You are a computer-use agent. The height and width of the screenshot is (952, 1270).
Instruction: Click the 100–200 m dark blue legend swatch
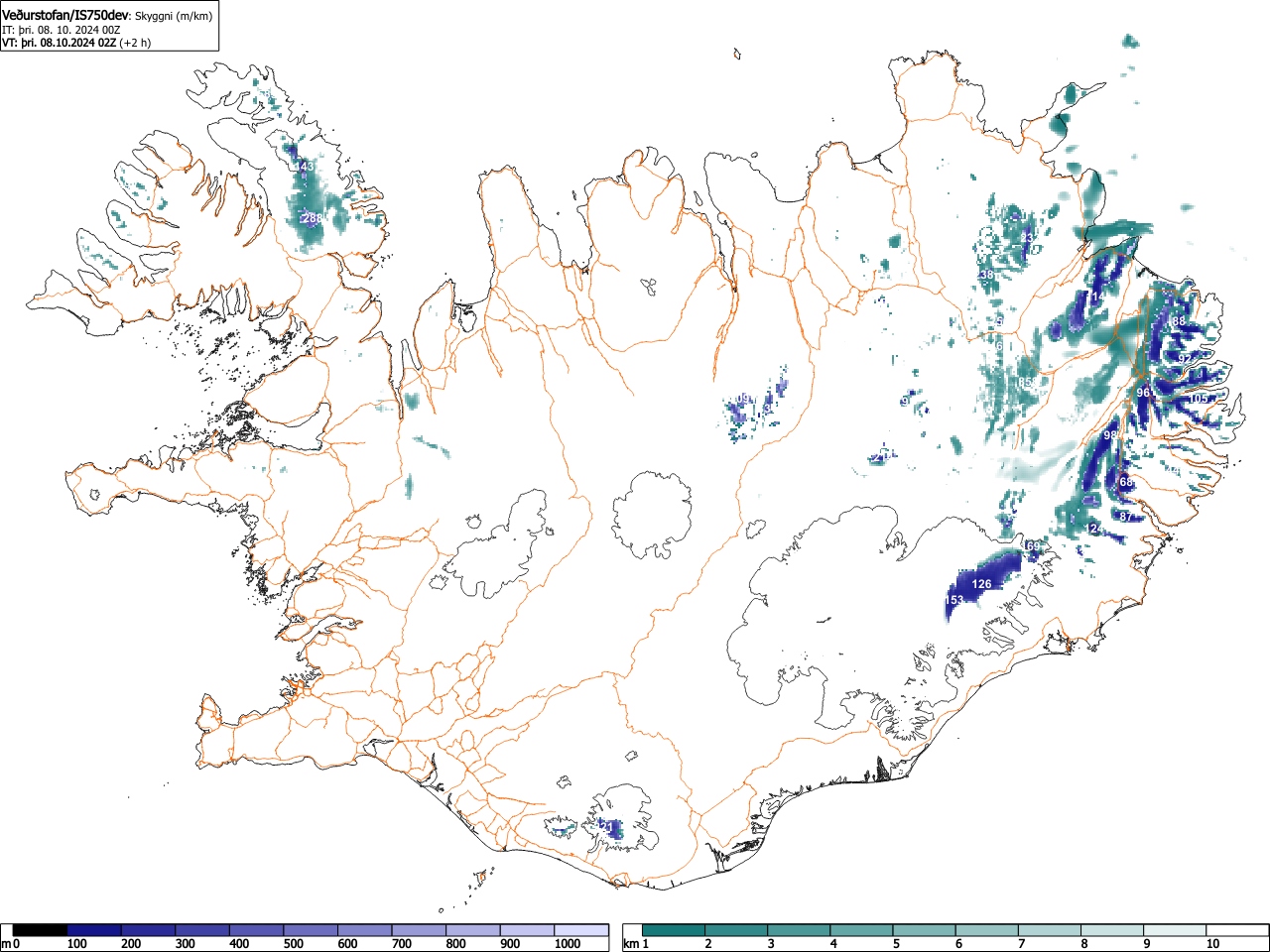pyautogui.click(x=94, y=930)
